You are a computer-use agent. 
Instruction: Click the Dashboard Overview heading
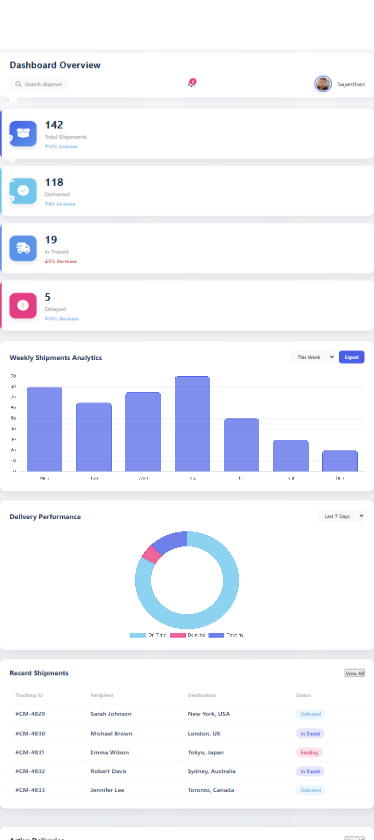[55, 65]
